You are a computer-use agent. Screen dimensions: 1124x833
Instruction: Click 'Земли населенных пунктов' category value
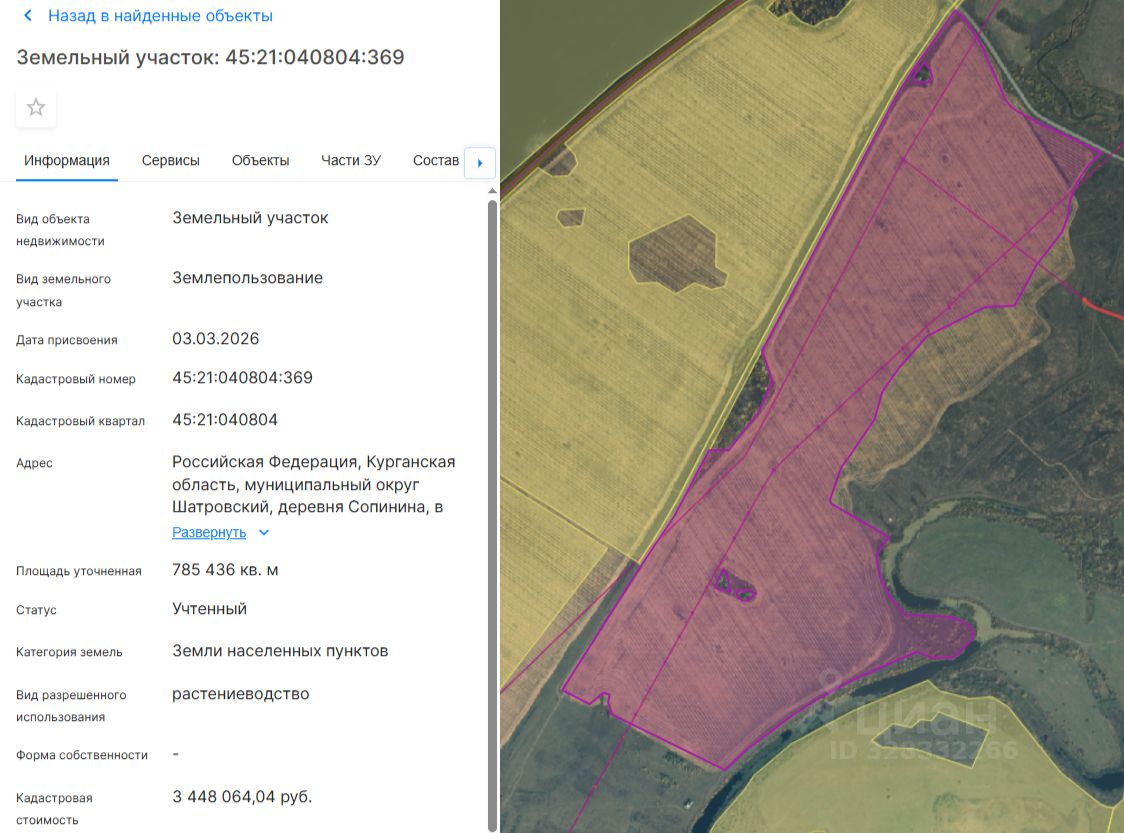click(x=280, y=651)
